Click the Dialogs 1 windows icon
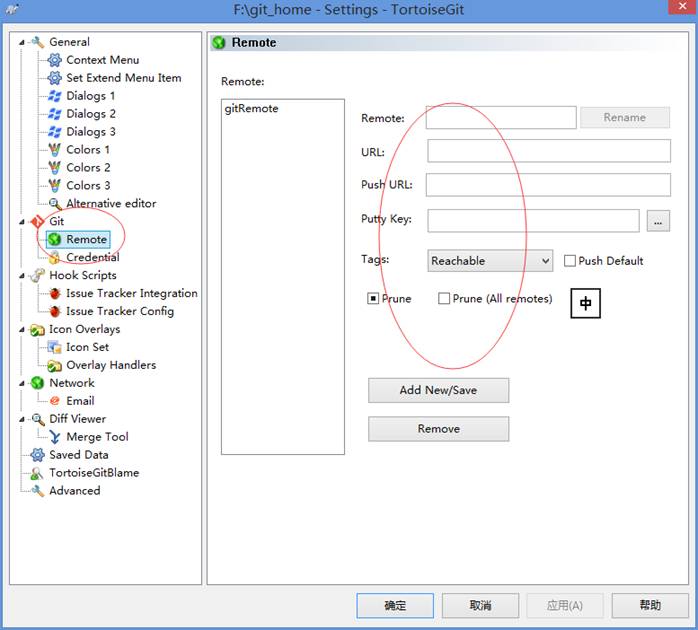This screenshot has width=698, height=630. [x=54, y=96]
